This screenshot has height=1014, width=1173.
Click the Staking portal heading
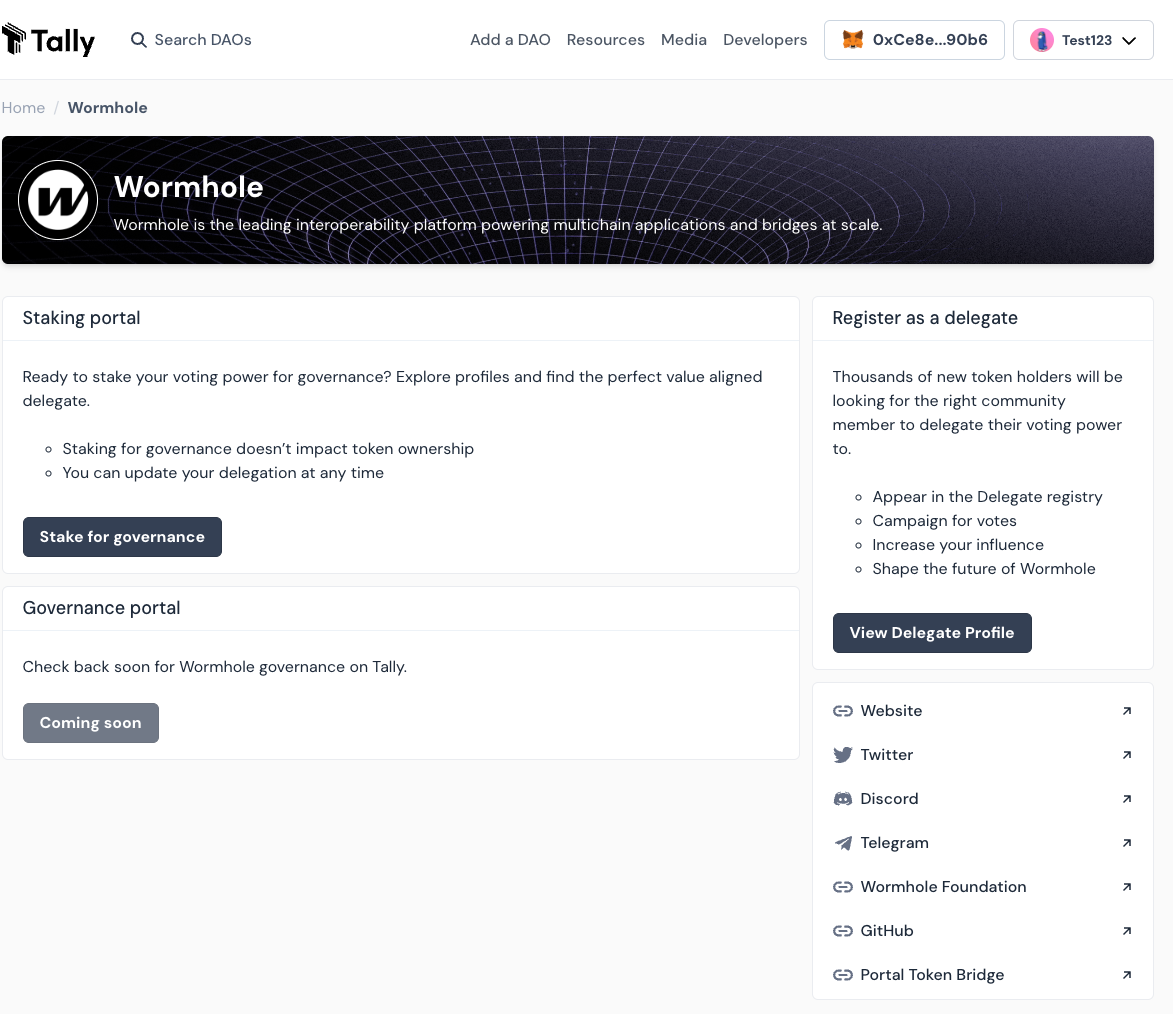coord(82,318)
